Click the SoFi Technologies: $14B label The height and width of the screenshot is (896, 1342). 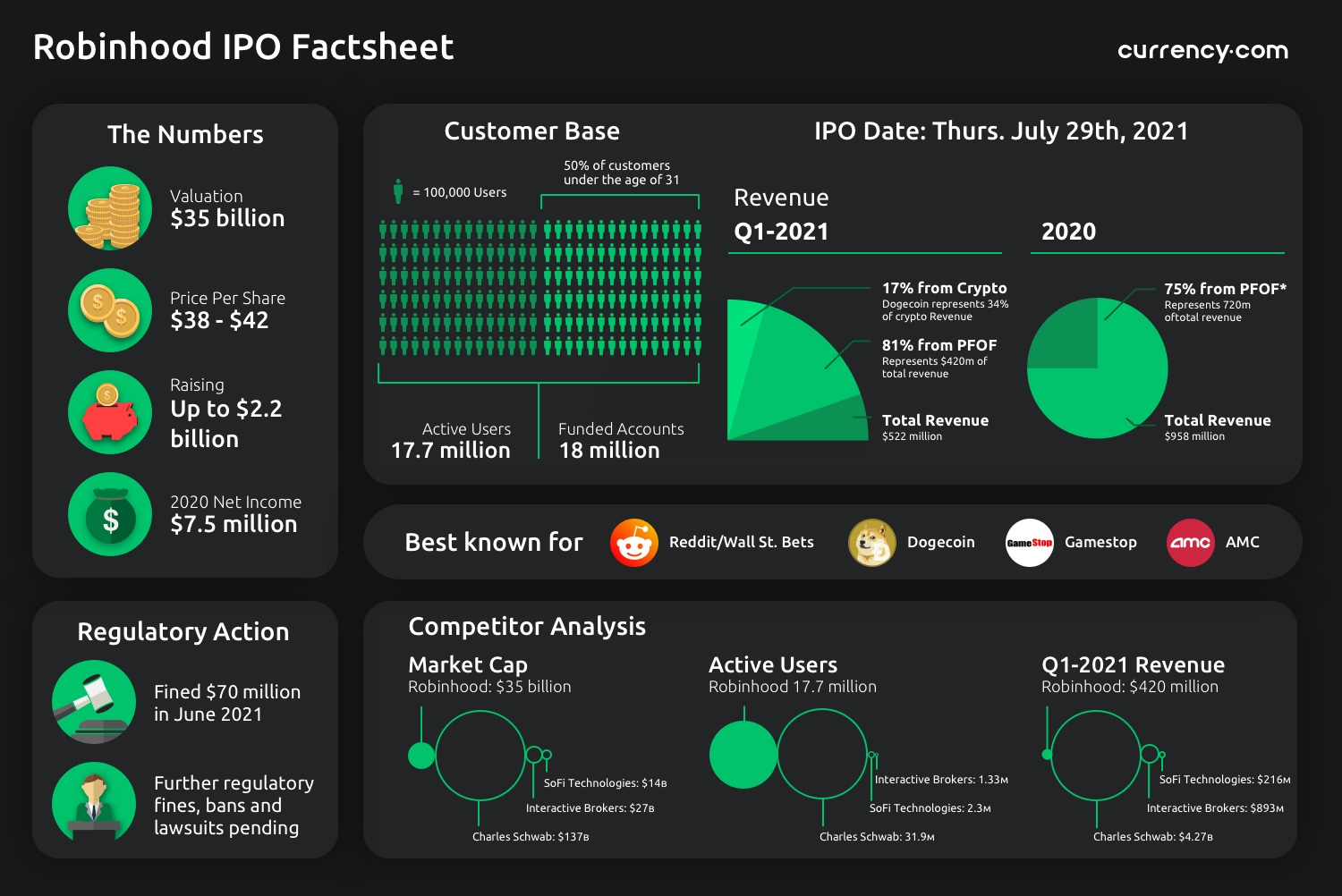click(606, 783)
